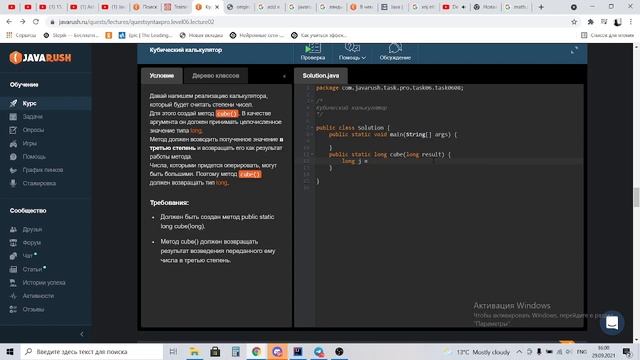Viewport: 640px width, 360px height.
Task: Open the taskbar clock and date
Action: point(603,351)
